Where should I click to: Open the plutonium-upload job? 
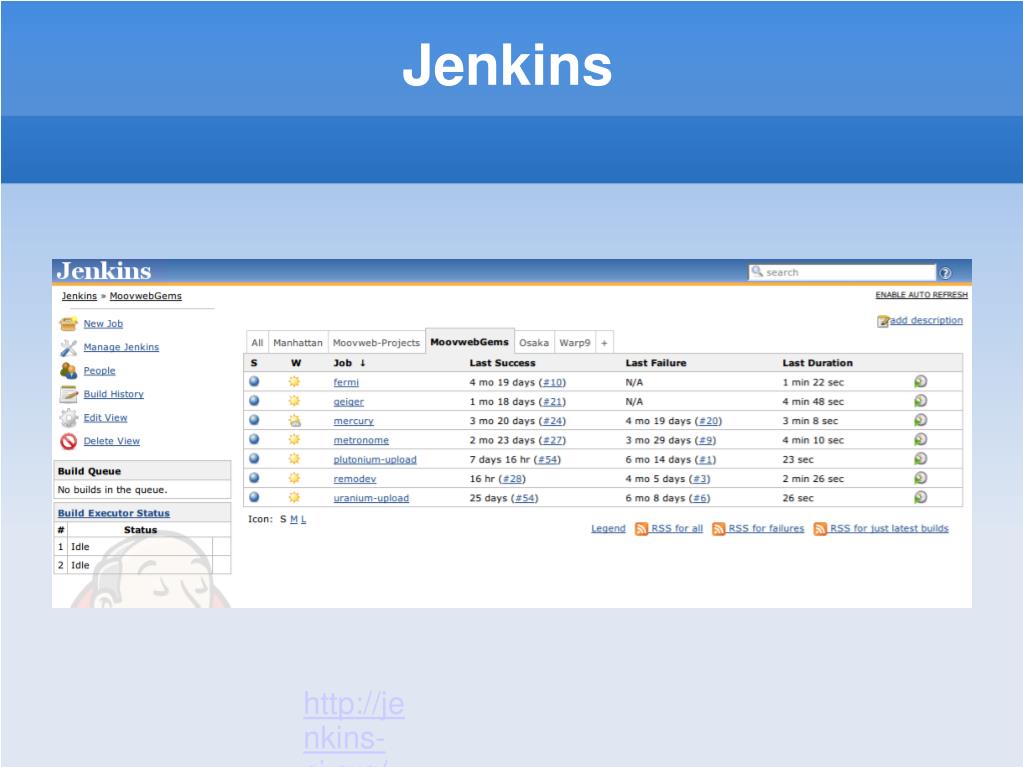tap(374, 460)
